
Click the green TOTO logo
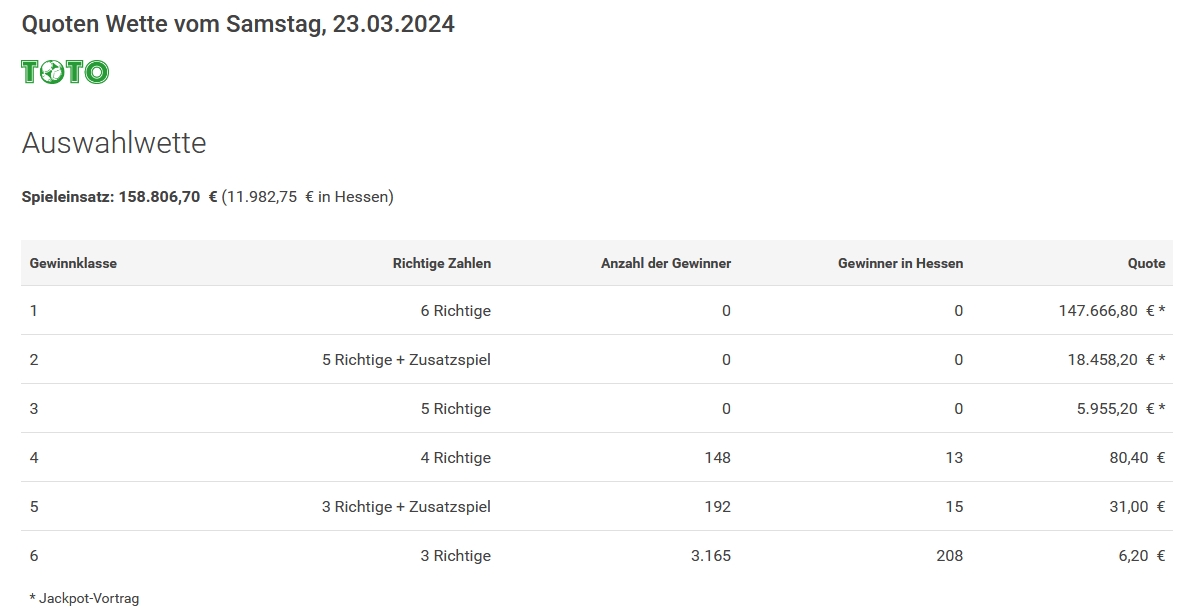[65, 72]
